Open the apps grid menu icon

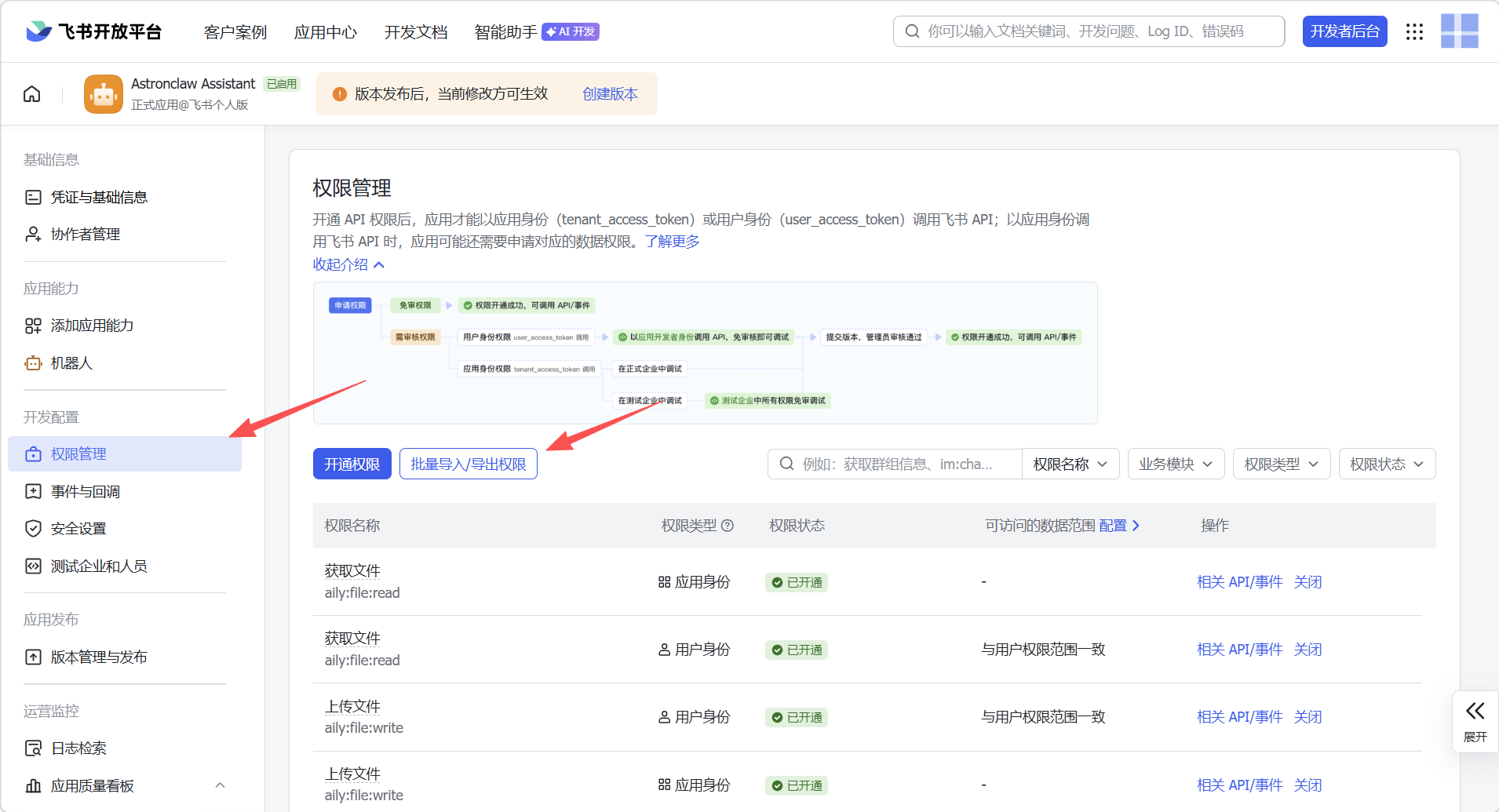coord(1414,31)
